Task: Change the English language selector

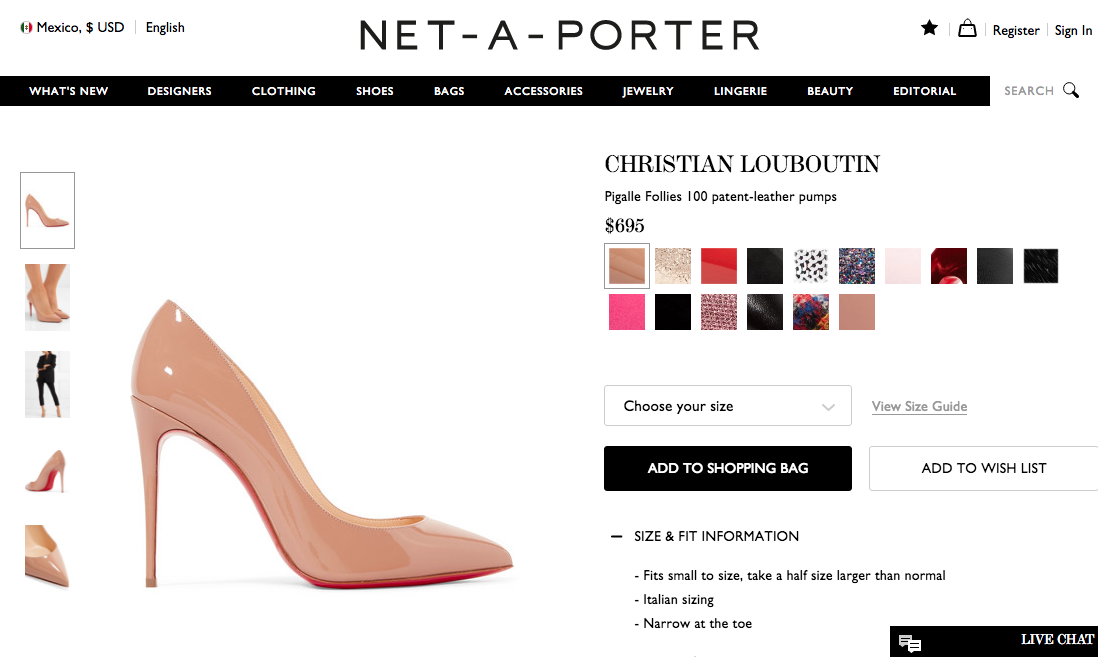Action: pyautogui.click(x=165, y=28)
